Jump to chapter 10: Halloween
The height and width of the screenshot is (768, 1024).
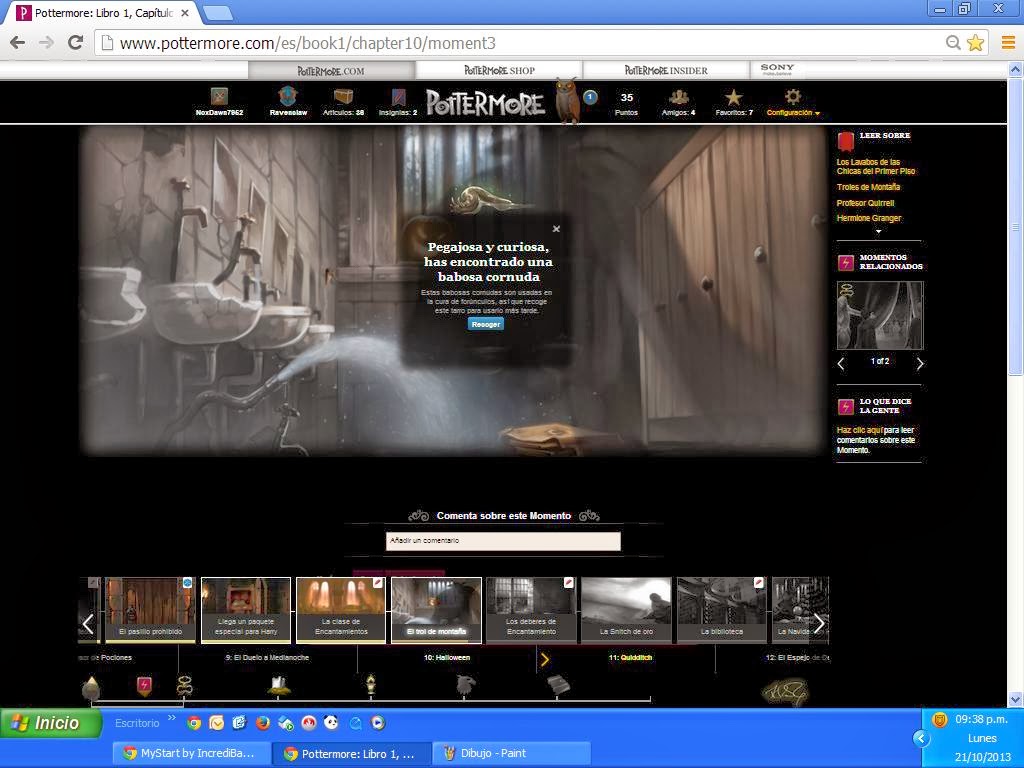tap(447, 658)
